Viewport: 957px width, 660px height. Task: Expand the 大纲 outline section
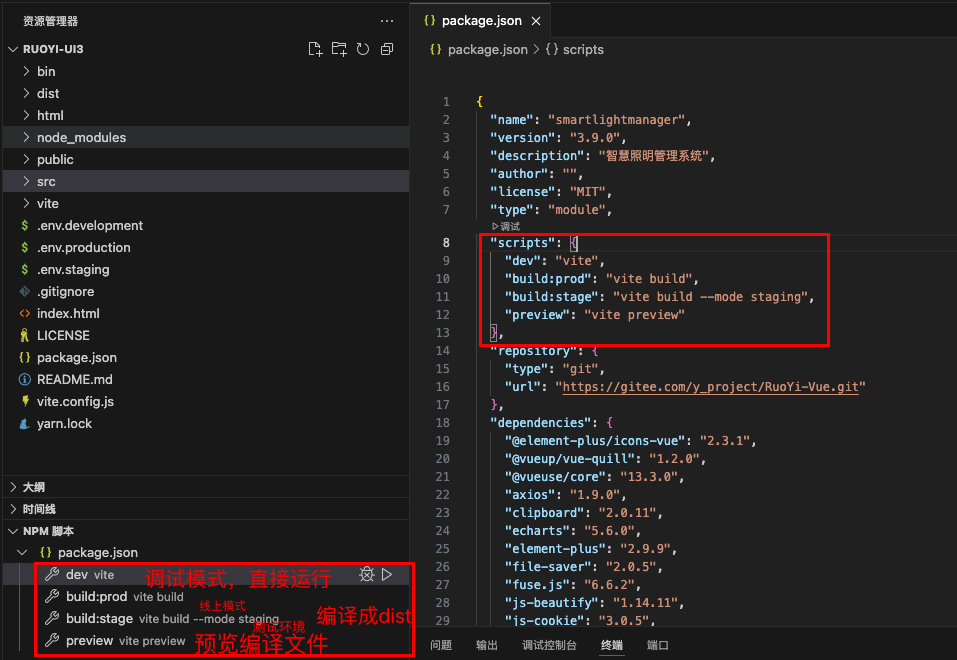pos(13,487)
